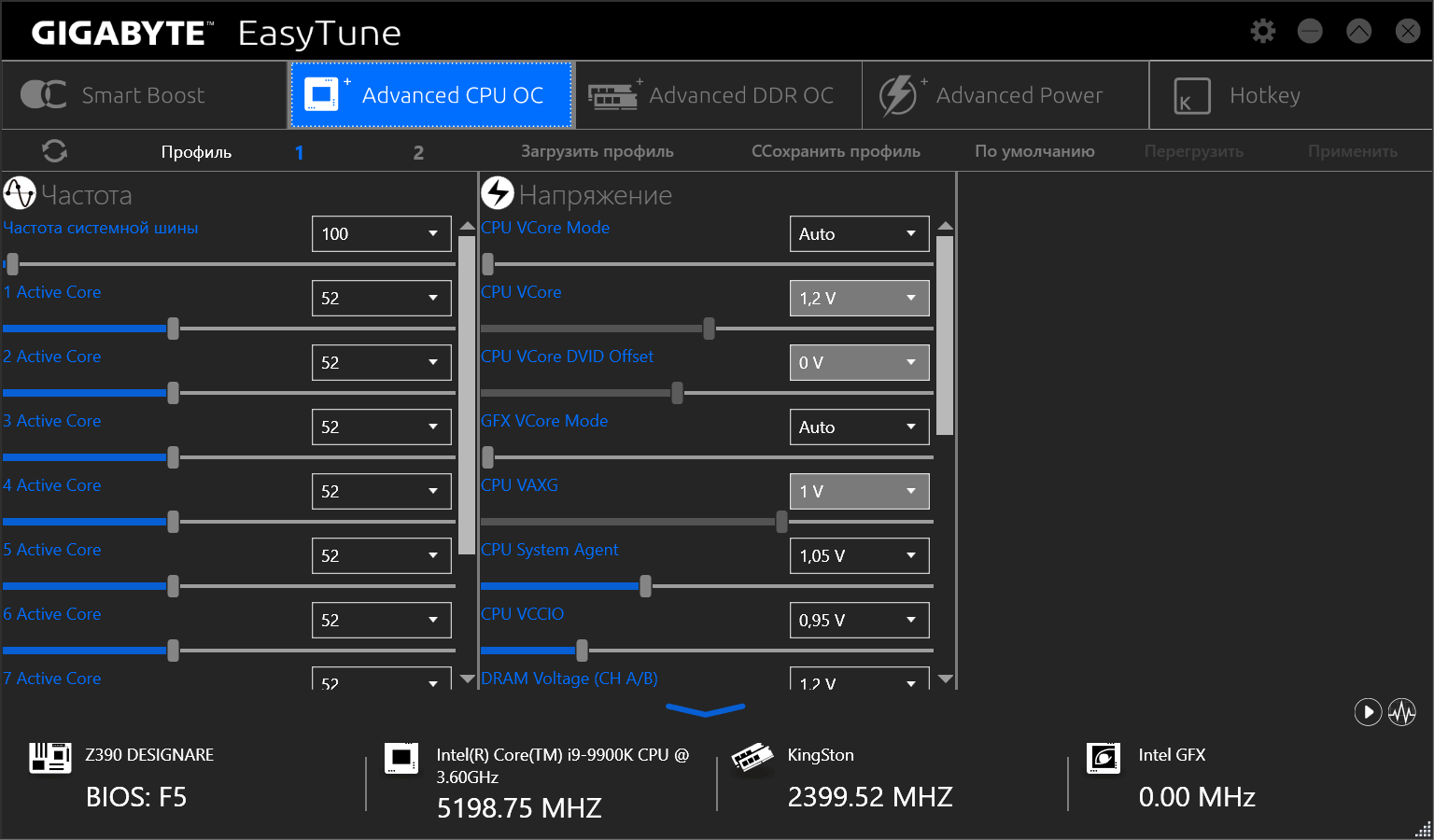The image size is (1434, 840).
Task: Click the Intel CPU chip icon
Action: click(x=401, y=758)
